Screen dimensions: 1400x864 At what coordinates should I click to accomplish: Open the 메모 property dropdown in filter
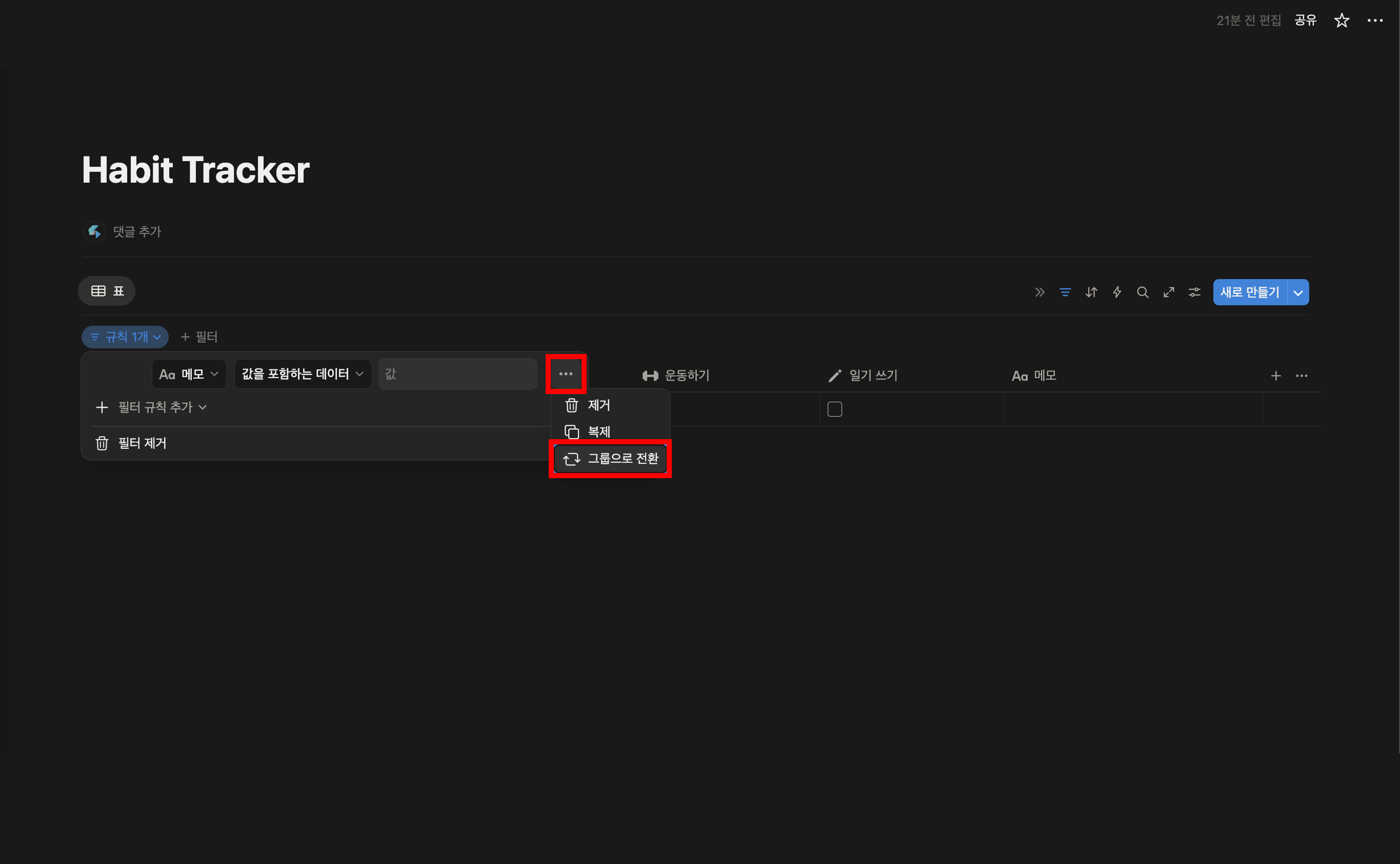[x=189, y=375]
